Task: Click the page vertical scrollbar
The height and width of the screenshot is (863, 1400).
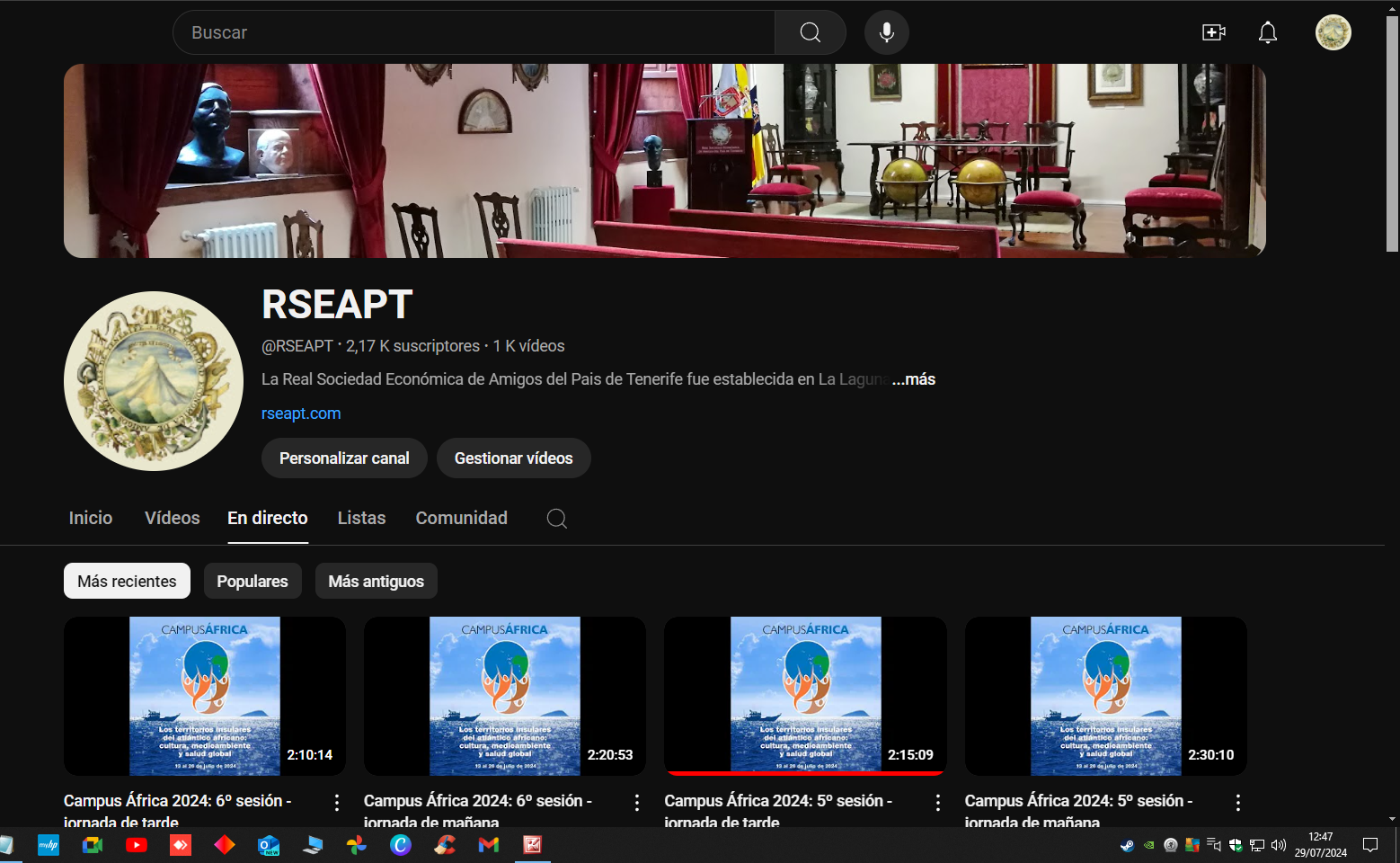Action: pyautogui.click(x=1392, y=134)
